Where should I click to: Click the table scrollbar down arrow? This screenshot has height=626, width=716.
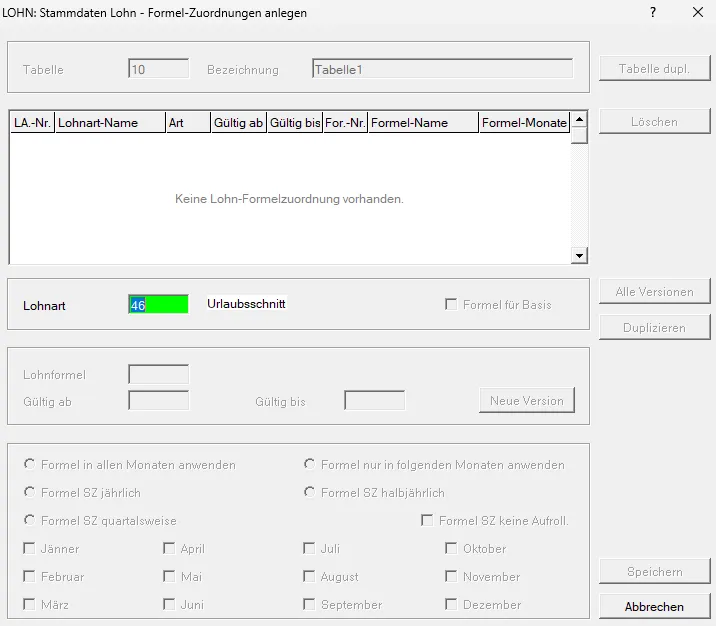579,256
